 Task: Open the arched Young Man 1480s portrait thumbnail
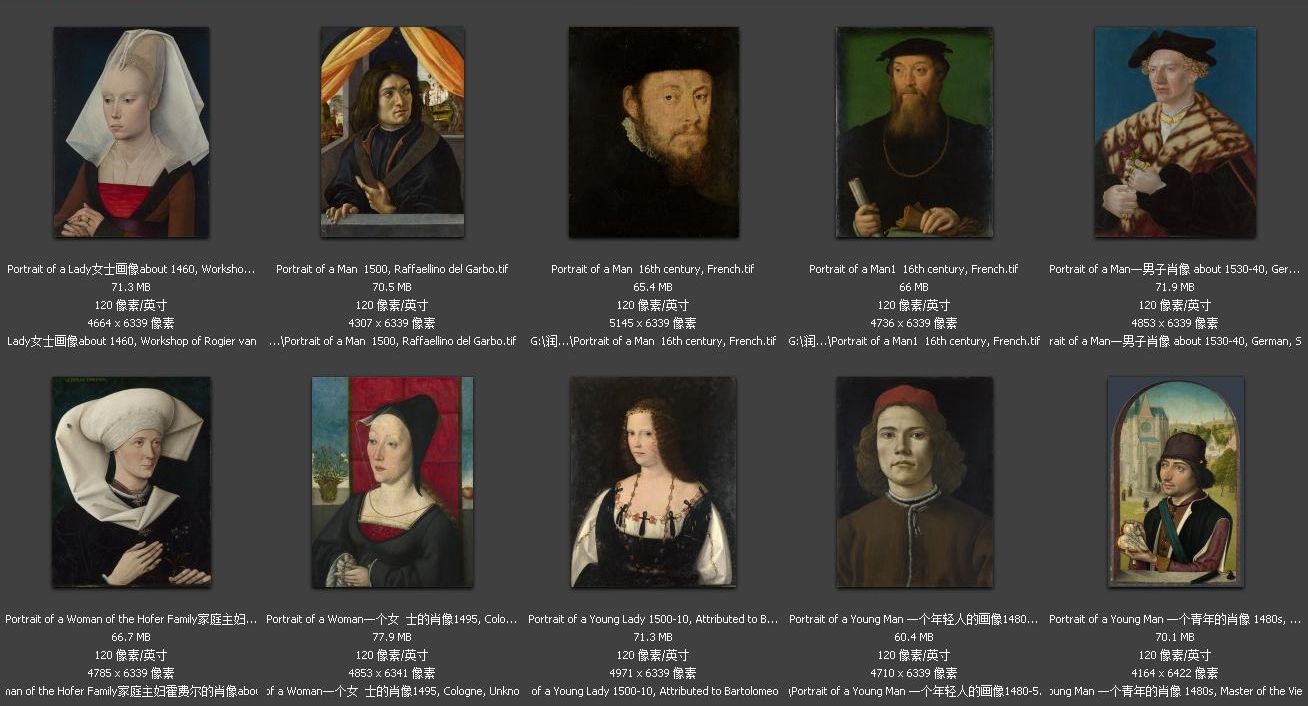[1176, 482]
